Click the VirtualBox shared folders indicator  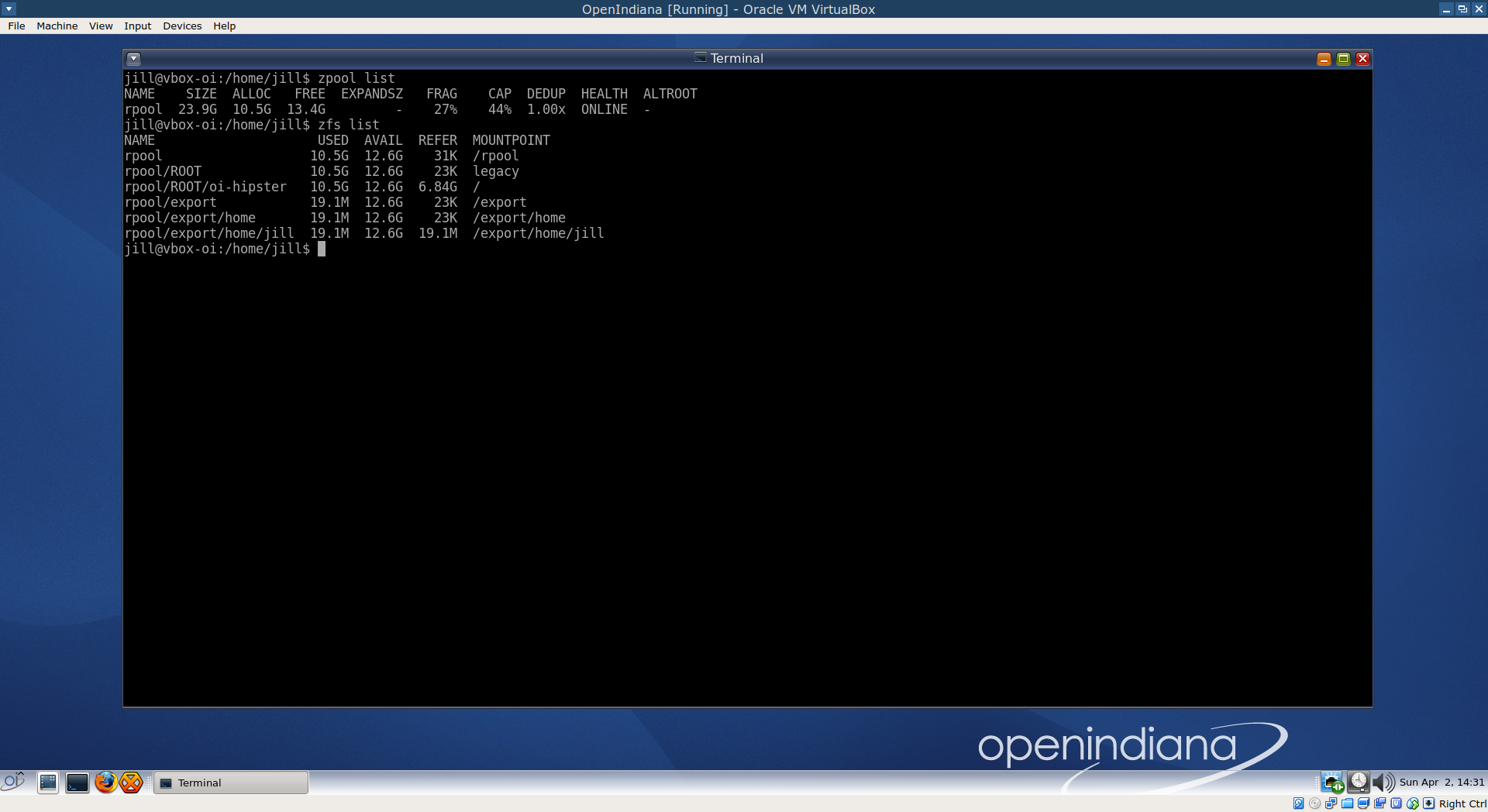point(1348,803)
